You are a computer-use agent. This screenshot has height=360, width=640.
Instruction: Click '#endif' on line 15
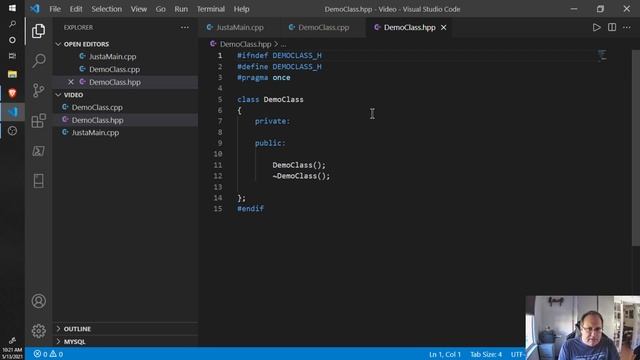[251, 209]
